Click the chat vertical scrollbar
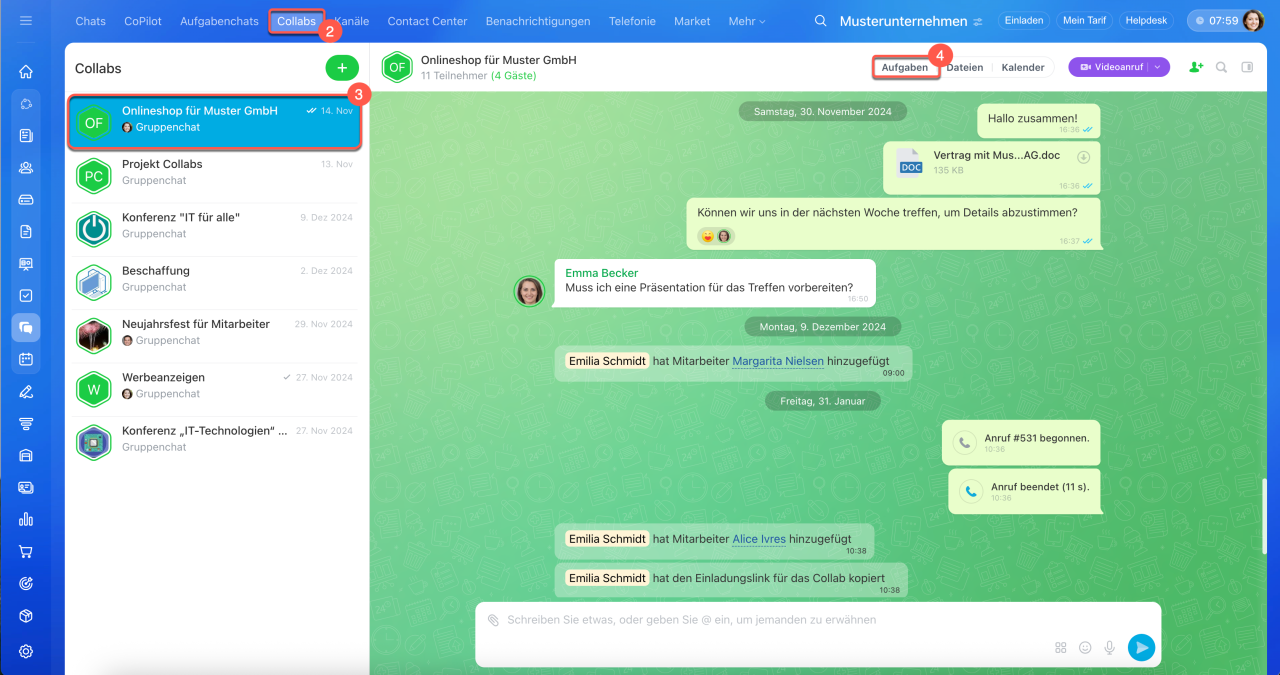The height and width of the screenshot is (675, 1280). pos(1265,515)
